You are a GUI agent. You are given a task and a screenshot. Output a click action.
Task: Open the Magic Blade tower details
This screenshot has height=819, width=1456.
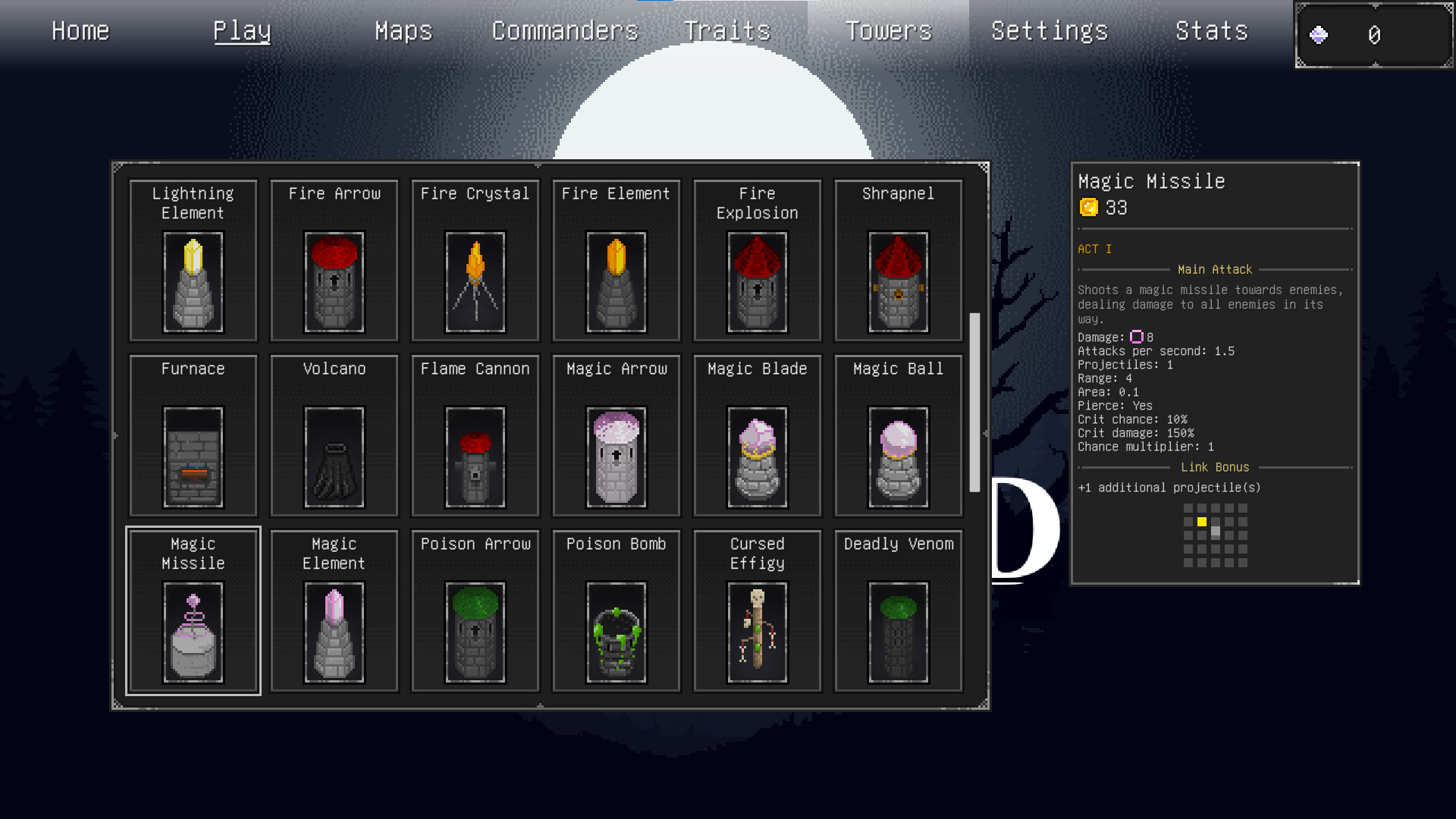(x=756, y=435)
